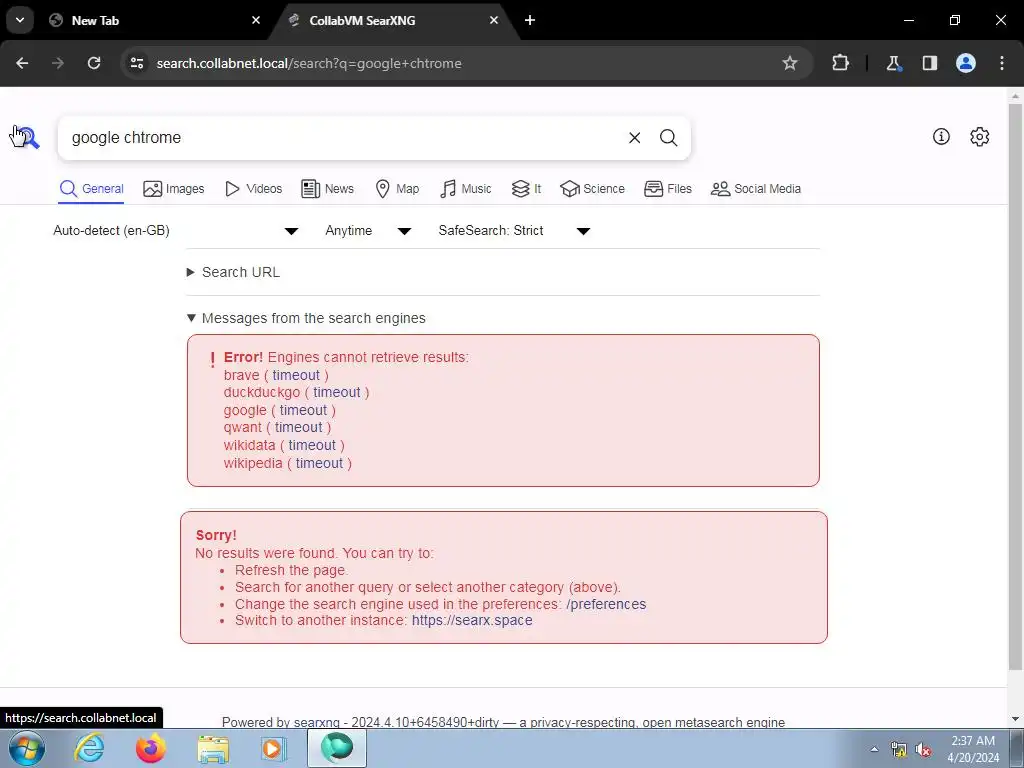Image resolution: width=1024 pixels, height=768 pixels.
Task: Collapse Messages from the search engines
Action: (306, 318)
